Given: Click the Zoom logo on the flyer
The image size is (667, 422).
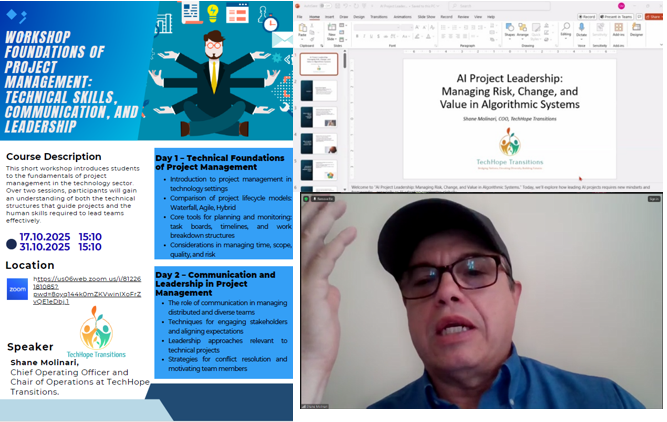Looking at the screenshot, I should pyautogui.click(x=17, y=289).
